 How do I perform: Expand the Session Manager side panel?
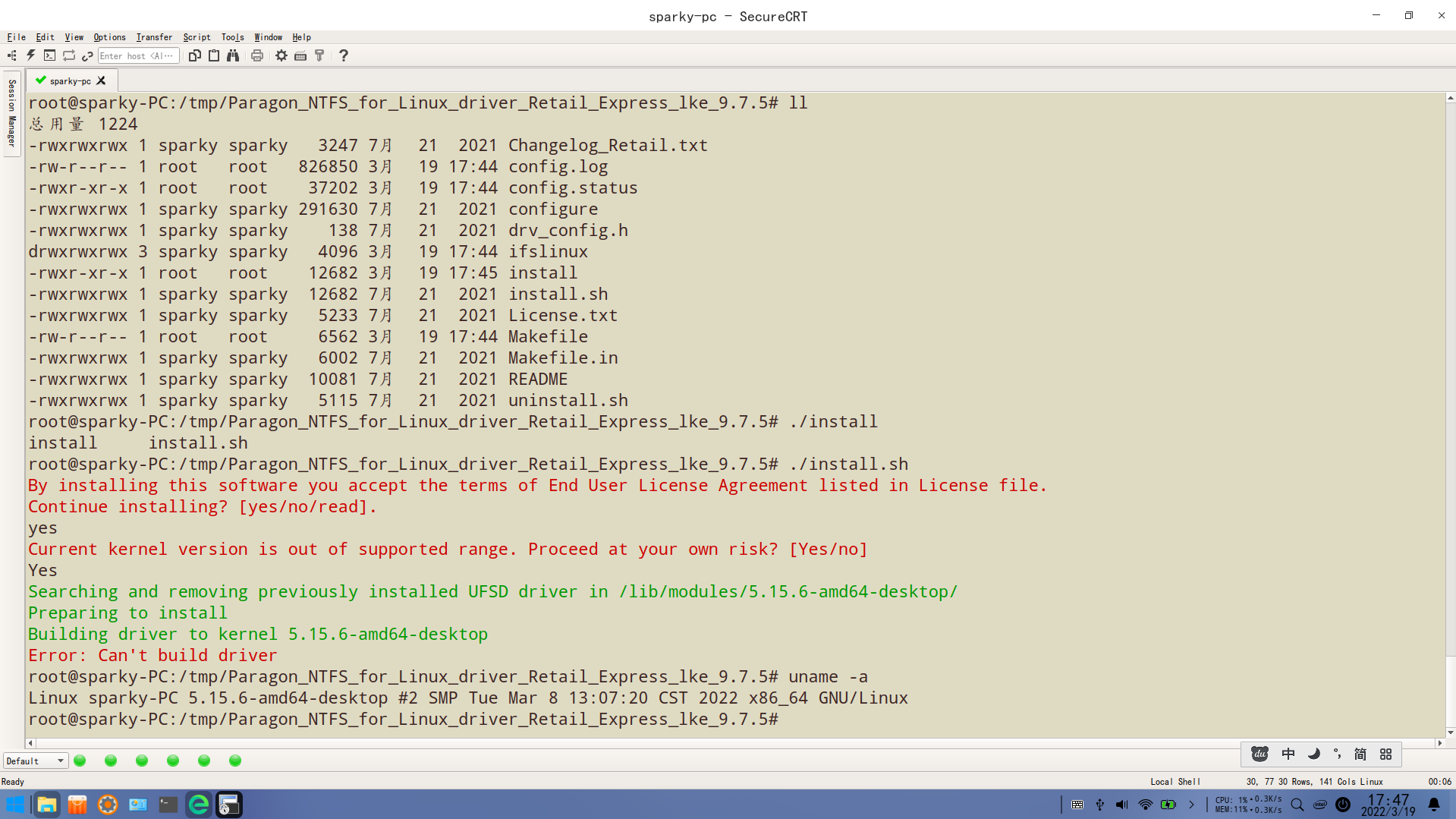click(12, 112)
